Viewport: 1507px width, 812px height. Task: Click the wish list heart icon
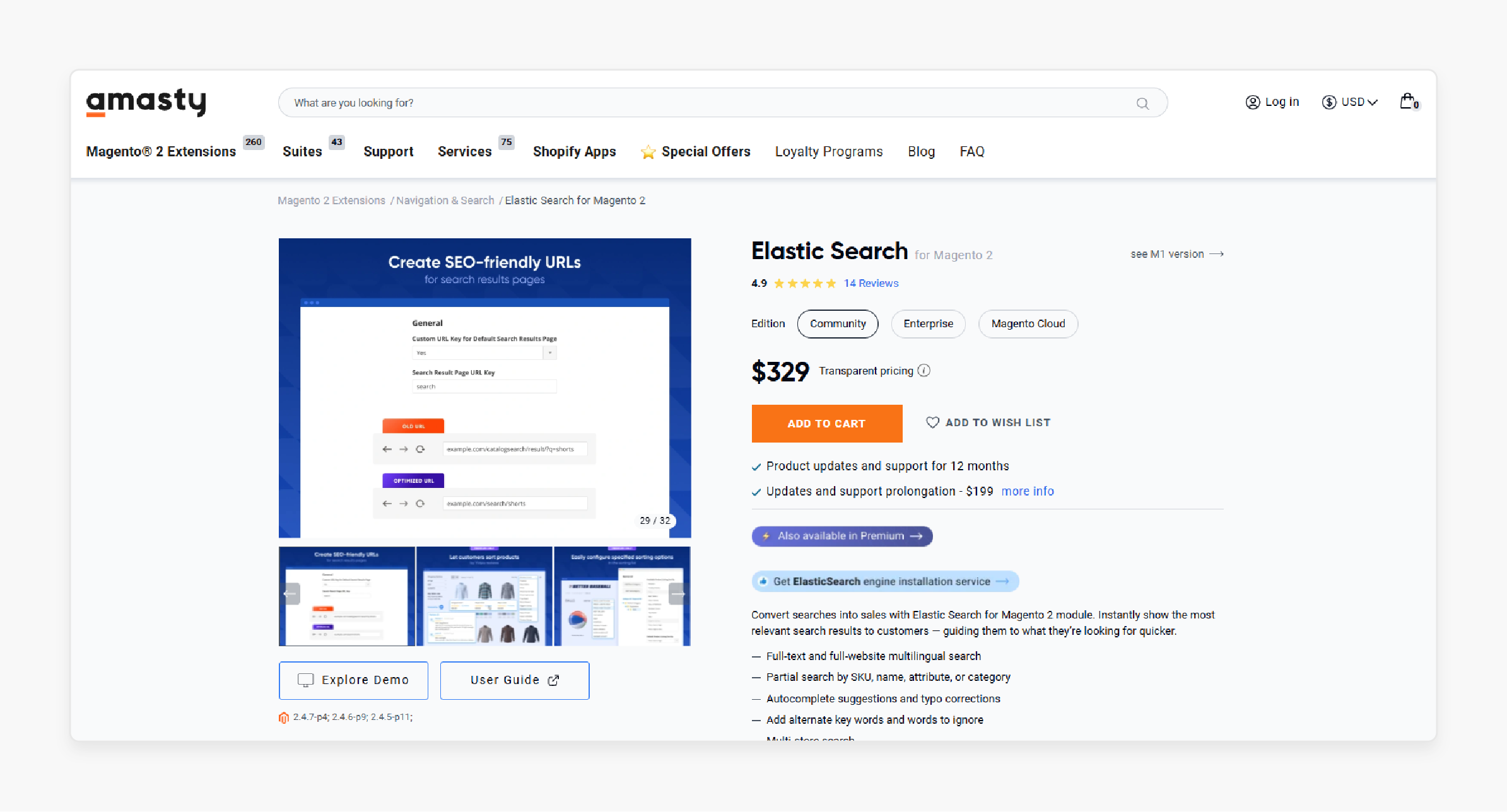pyautogui.click(x=932, y=422)
